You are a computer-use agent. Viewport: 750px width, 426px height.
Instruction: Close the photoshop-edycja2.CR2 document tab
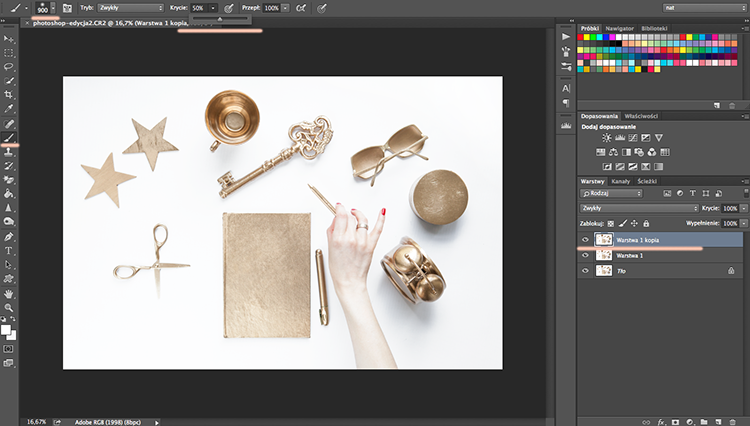pos(27,23)
